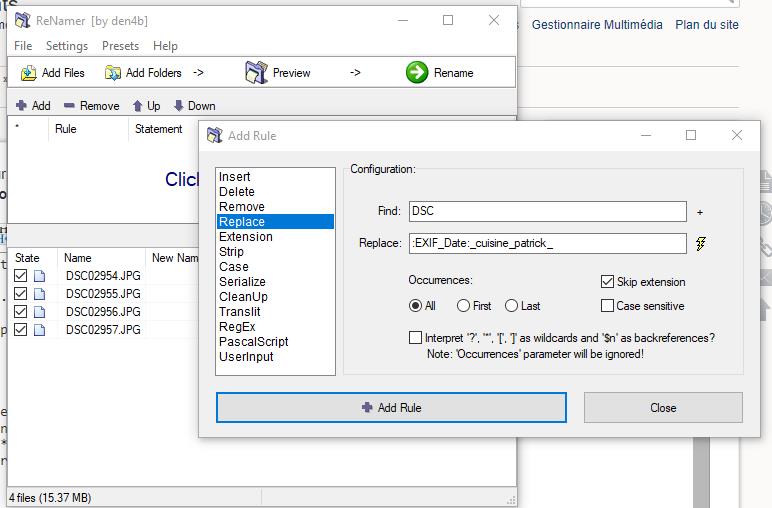Viewport: 772px width, 508px height.
Task: Open the Presets menu
Action: coord(120,45)
